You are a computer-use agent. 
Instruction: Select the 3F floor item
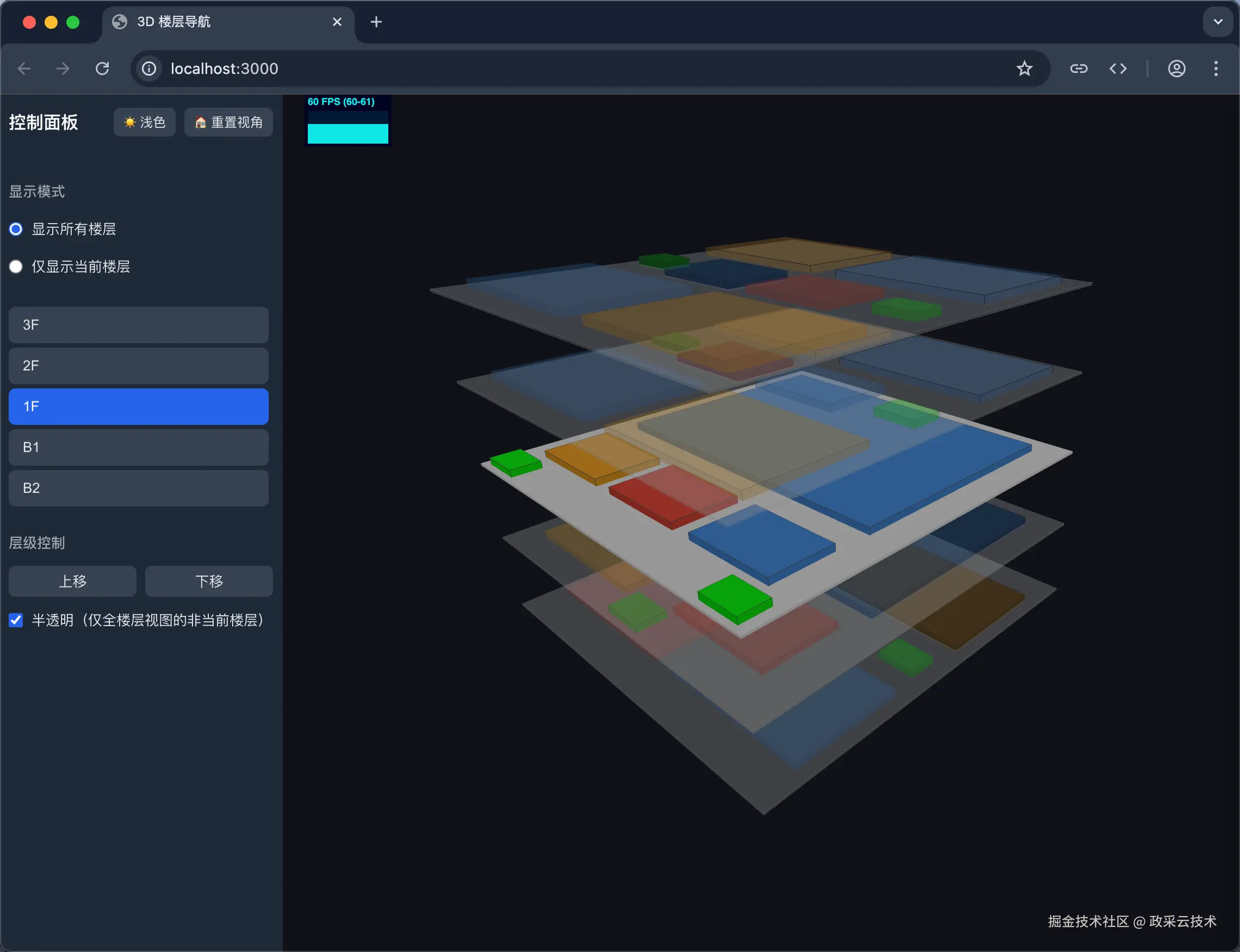click(138, 325)
